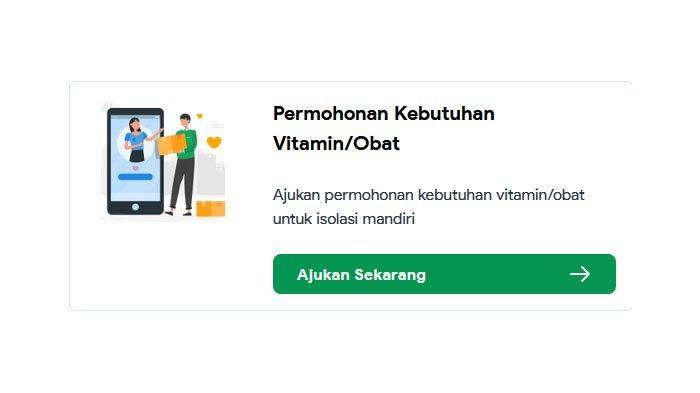Click the Vitamin/Obat heading line
This screenshot has width=700, height=393.
pyautogui.click(x=336, y=143)
